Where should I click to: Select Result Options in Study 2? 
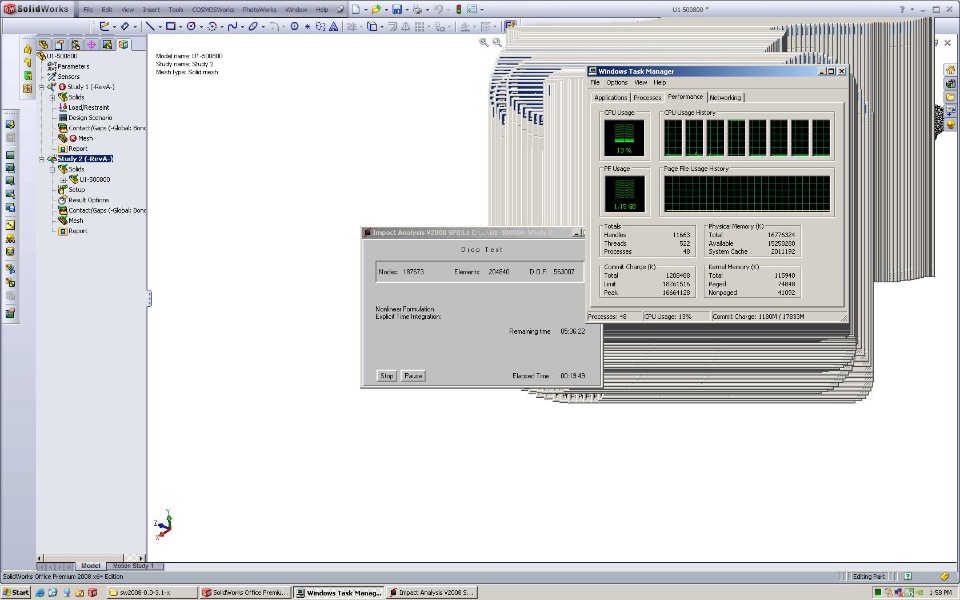[x=88, y=200]
